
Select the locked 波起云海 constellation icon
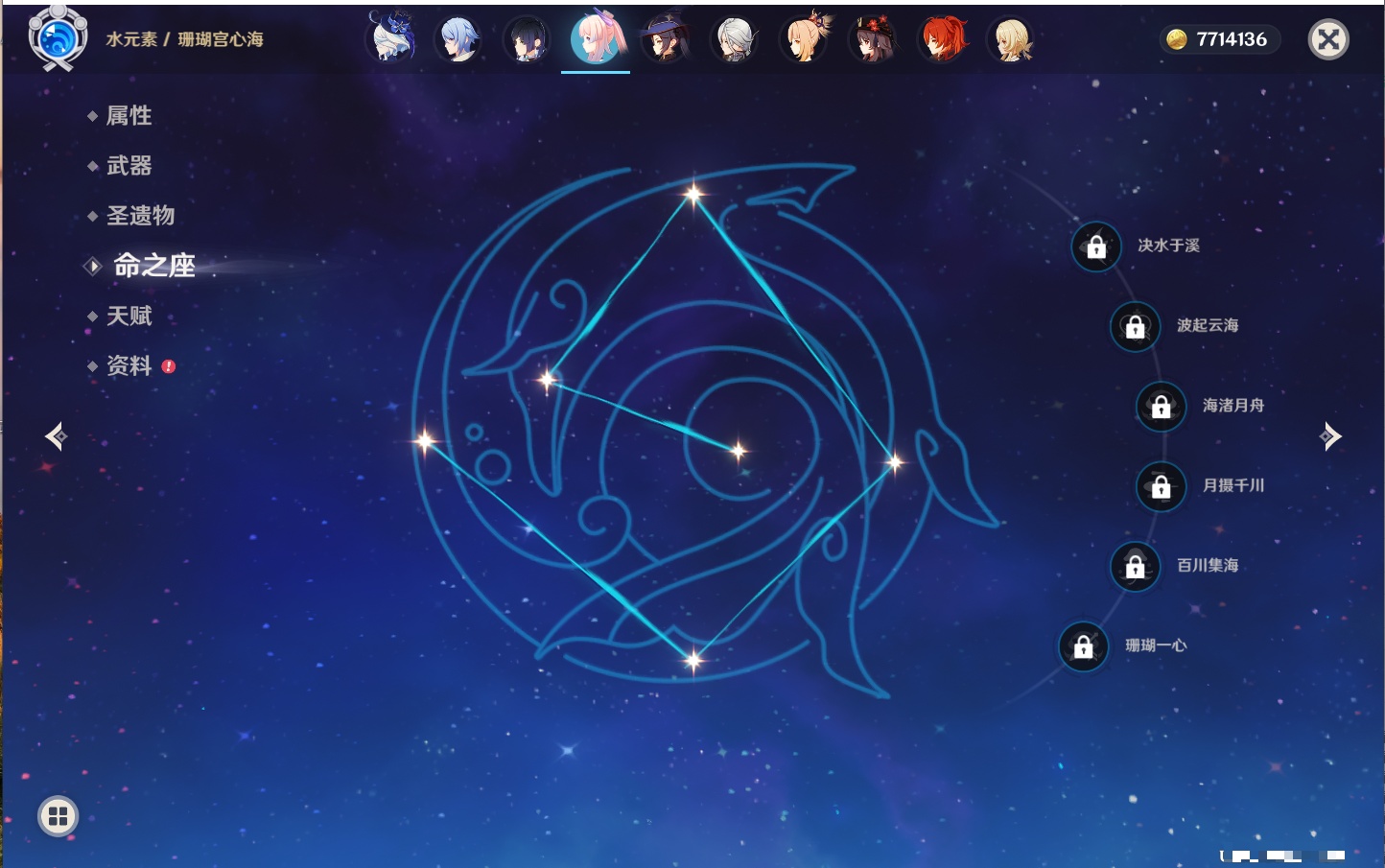(1135, 326)
